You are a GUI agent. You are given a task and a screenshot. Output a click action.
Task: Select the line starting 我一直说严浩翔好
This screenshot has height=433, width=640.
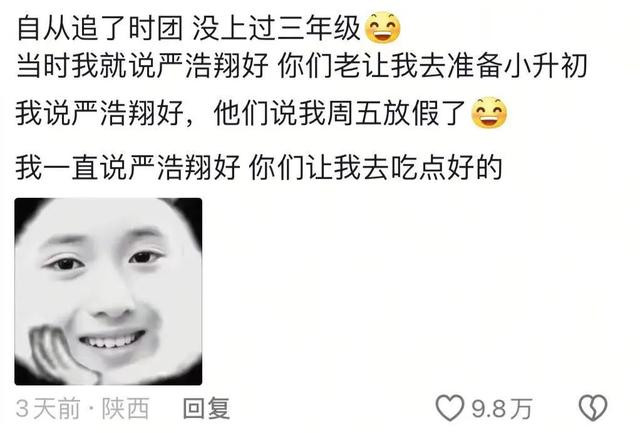(259, 167)
